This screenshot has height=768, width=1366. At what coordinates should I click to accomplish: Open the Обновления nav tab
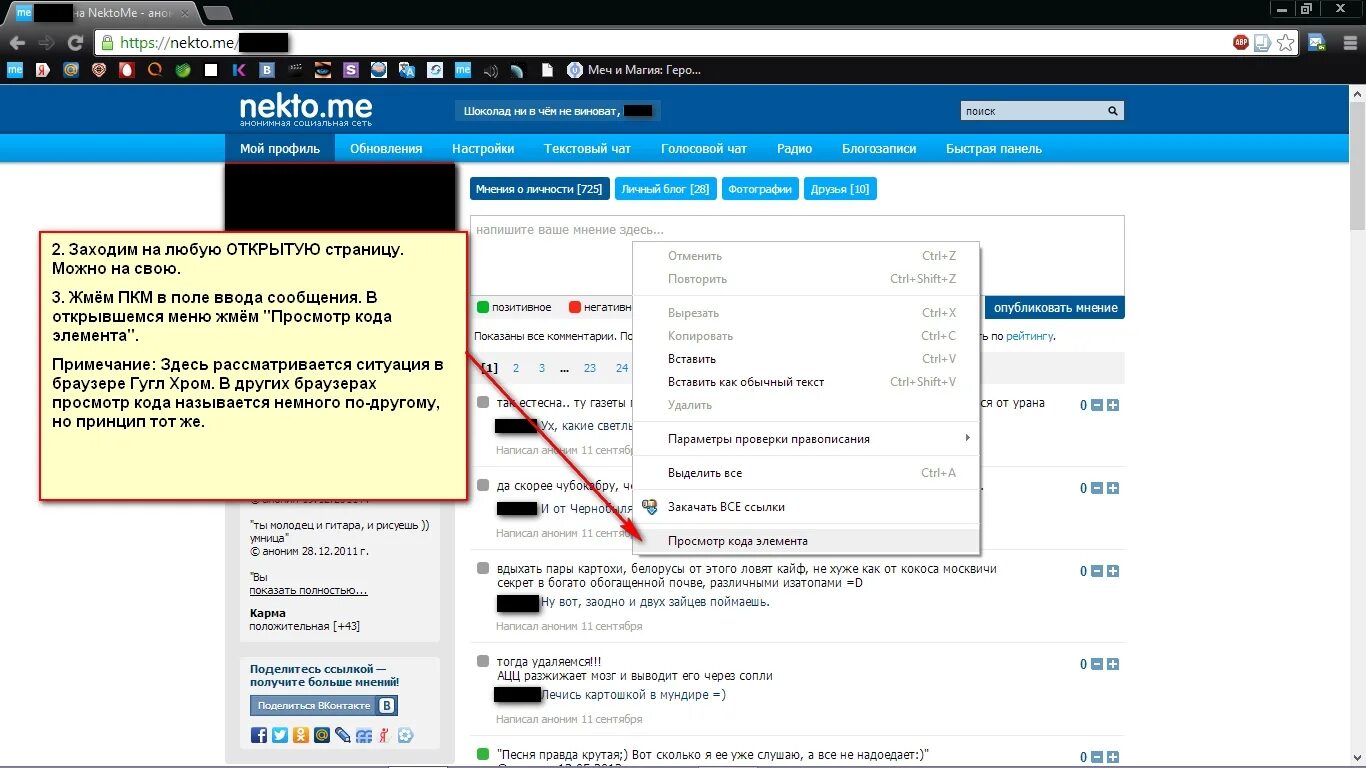point(386,148)
